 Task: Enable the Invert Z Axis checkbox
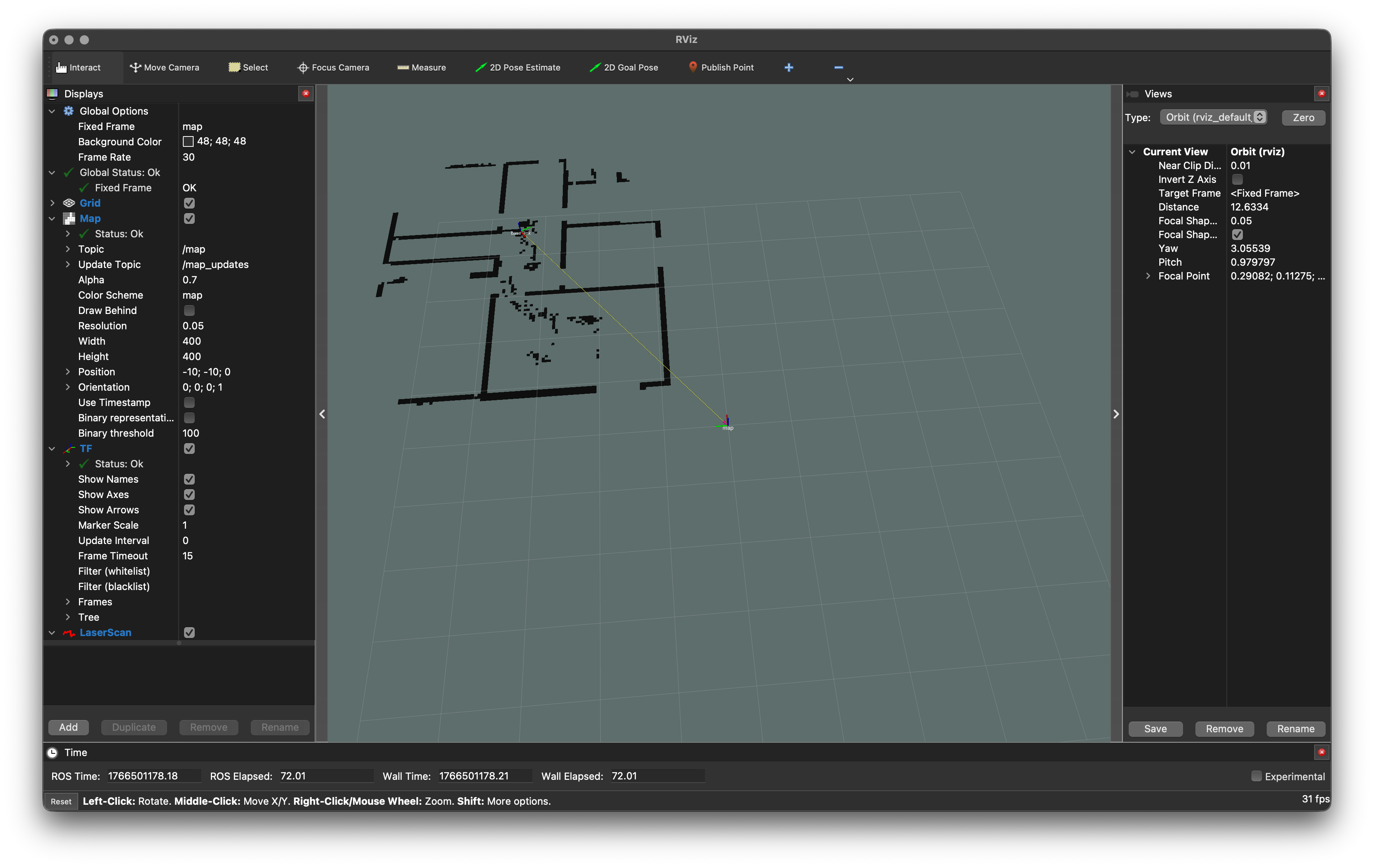(1237, 179)
